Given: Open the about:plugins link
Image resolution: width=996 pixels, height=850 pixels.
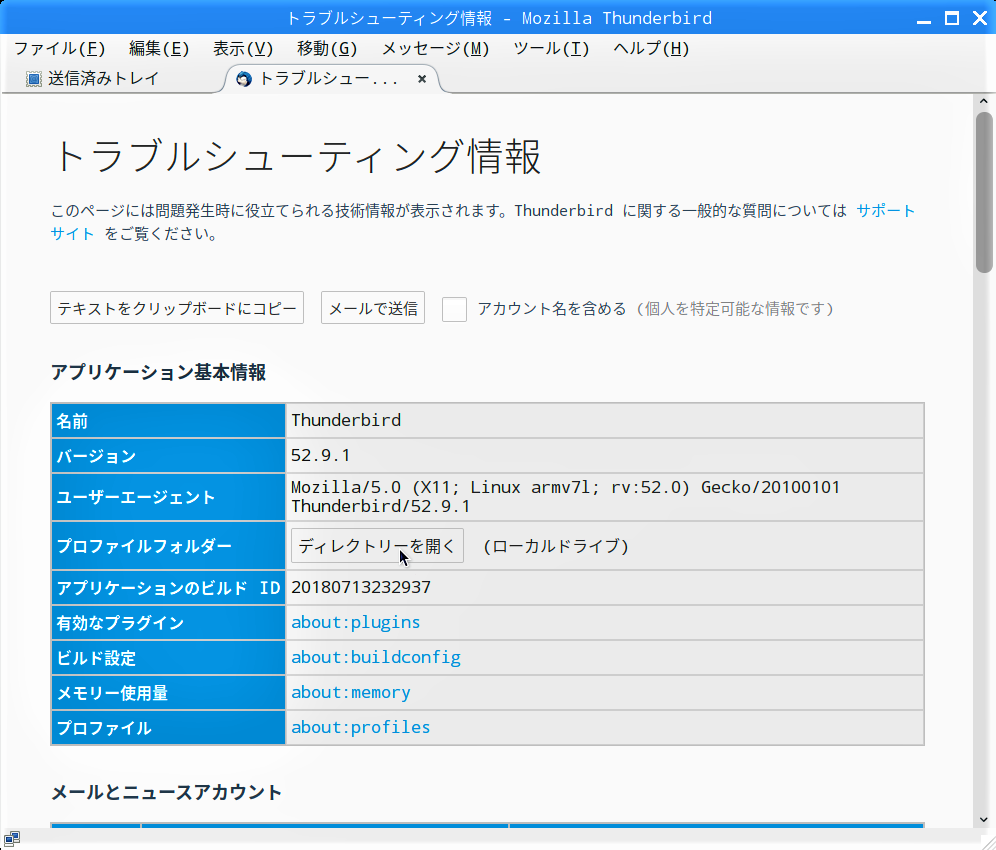Looking at the screenshot, I should (356, 622).
